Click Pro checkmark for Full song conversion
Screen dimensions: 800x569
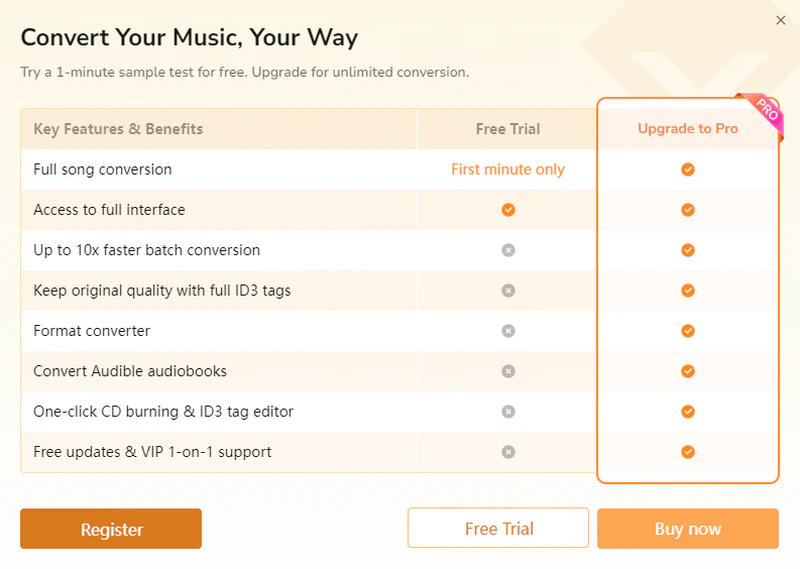[688, 169]
